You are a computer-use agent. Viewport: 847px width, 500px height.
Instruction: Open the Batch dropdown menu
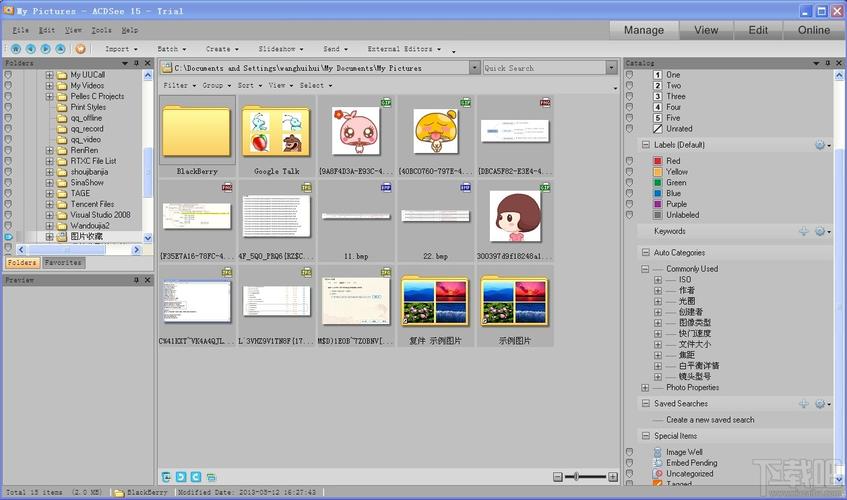(x=172, y=49)
